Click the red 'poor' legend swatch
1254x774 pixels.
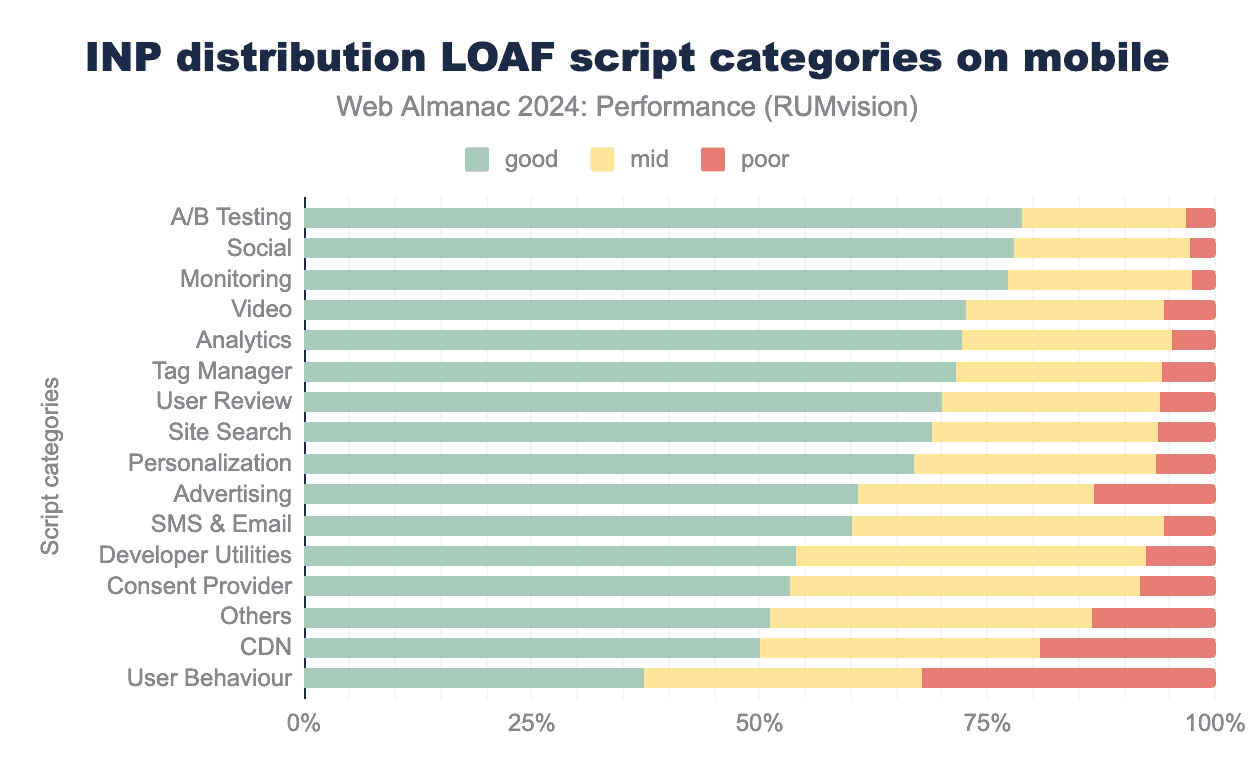point(713,159)
